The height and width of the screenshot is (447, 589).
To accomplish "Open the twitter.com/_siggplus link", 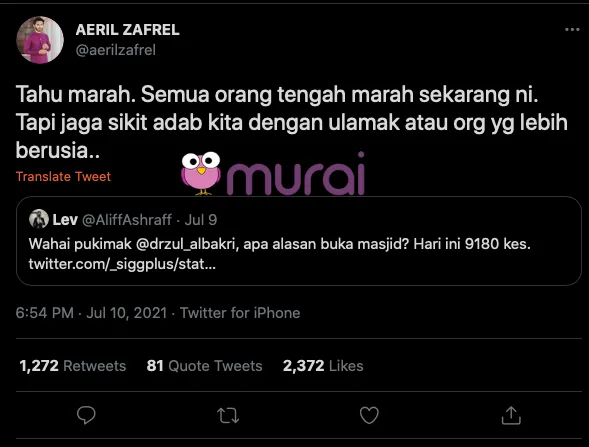I will tap(122, 264).
